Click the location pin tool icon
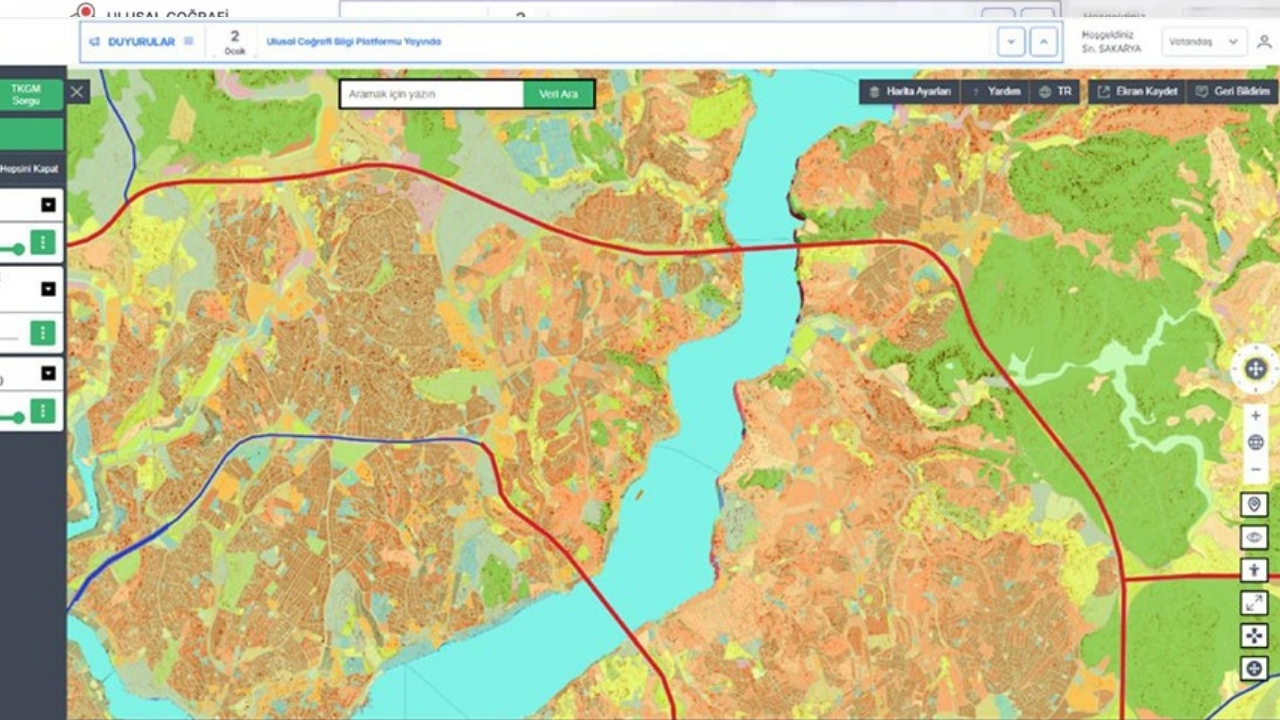 (x=1254, y=504)
